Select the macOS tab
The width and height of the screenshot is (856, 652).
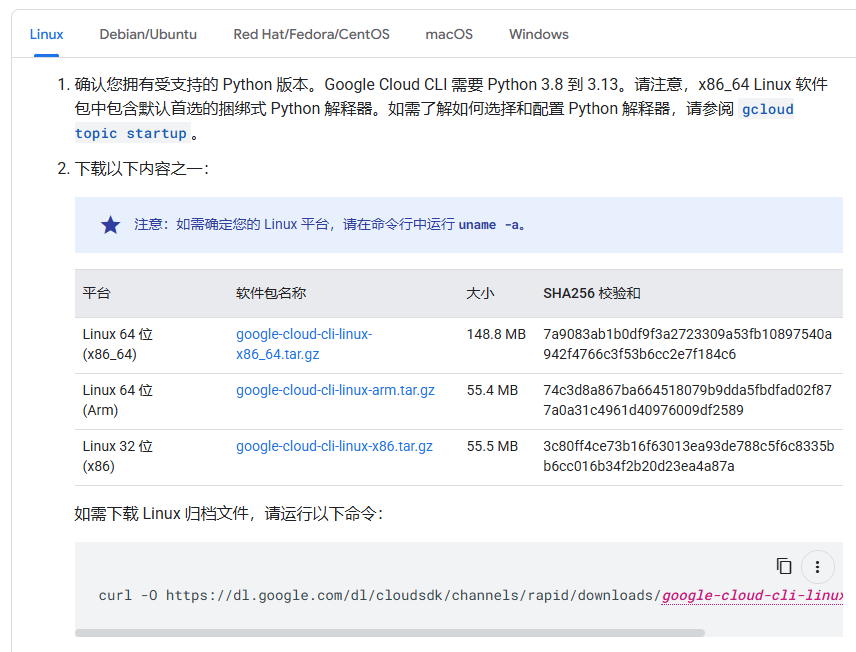[449, 34]
